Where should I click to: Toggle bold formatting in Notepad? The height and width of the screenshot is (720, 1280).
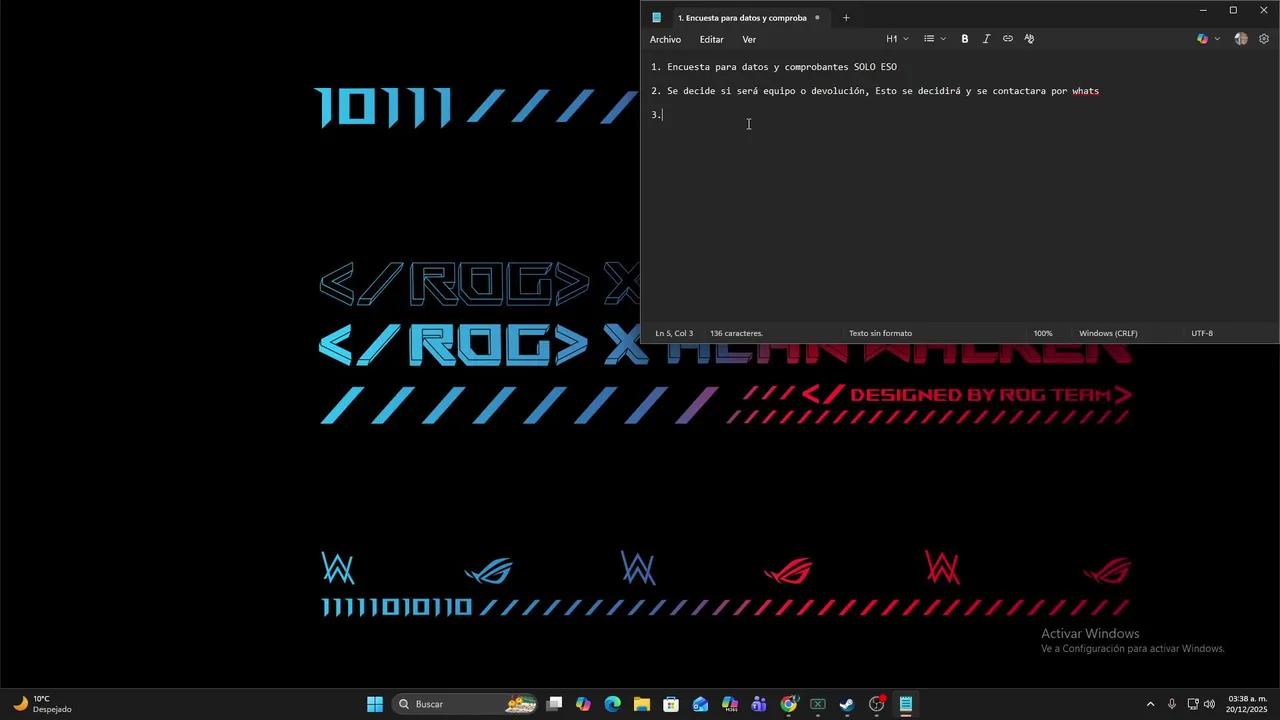point(965,39)
